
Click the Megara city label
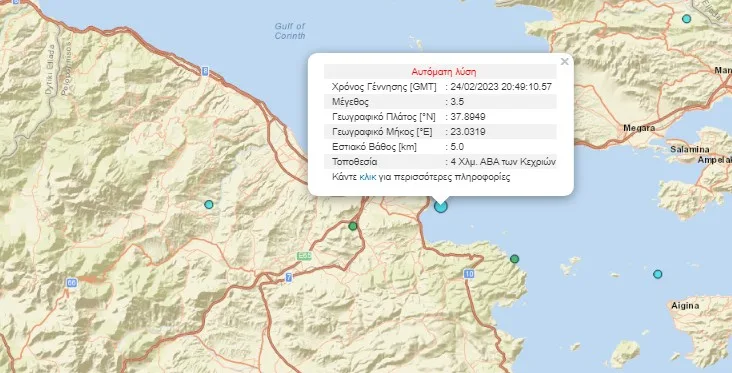(x=639, y=128)
